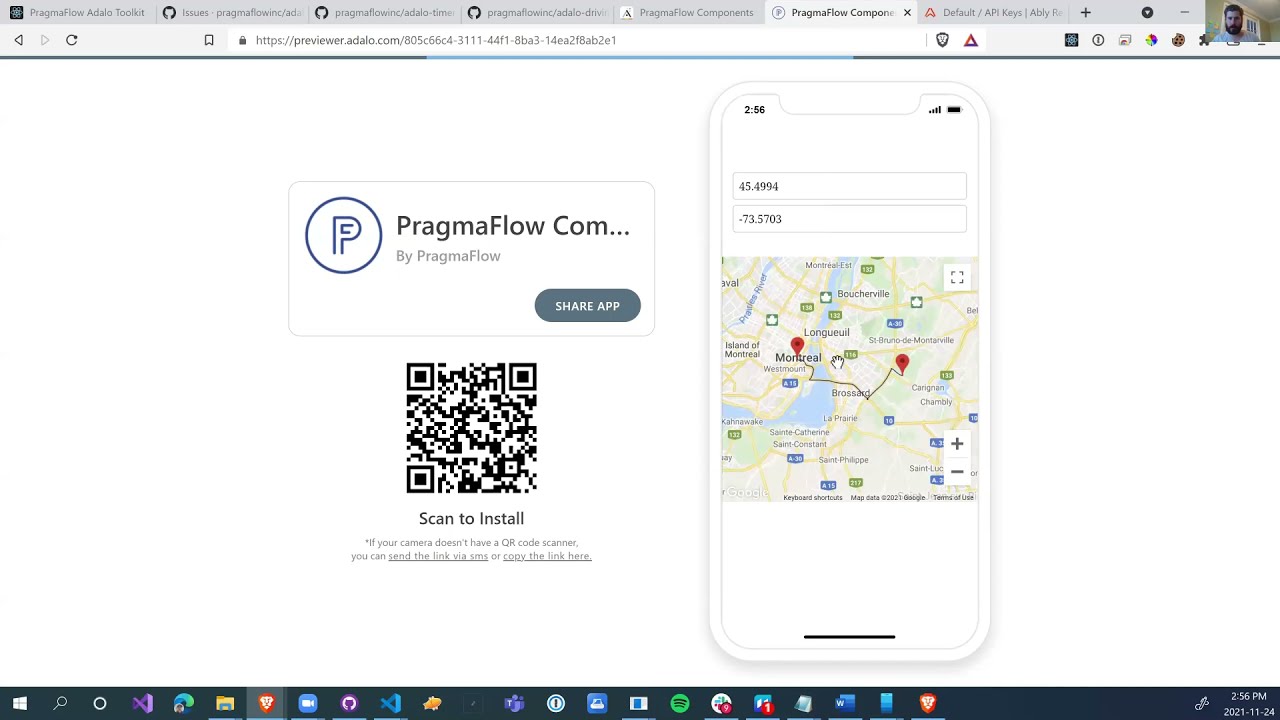This screenshot has height=720, width=1280.
Task: Click the QR code image
Action: point(471,428)
